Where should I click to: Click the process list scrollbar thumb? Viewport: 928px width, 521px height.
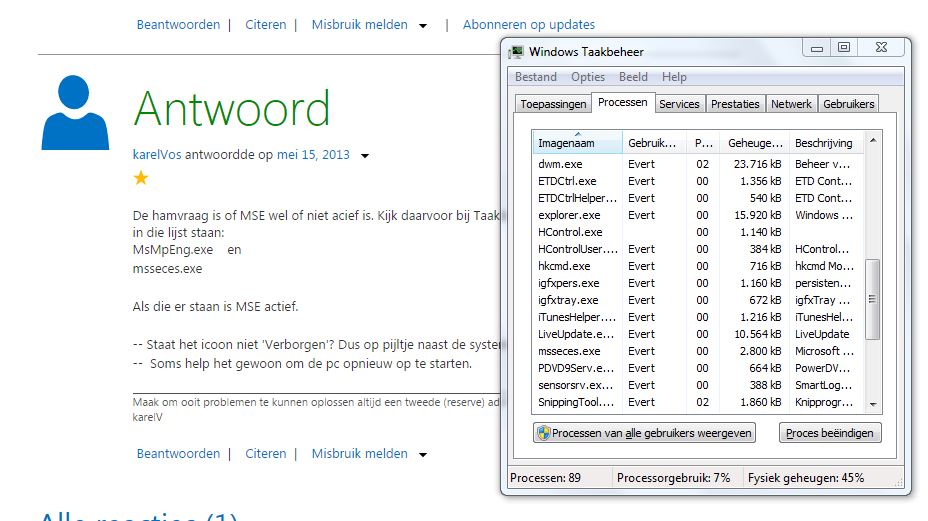[x=873, y=299]
